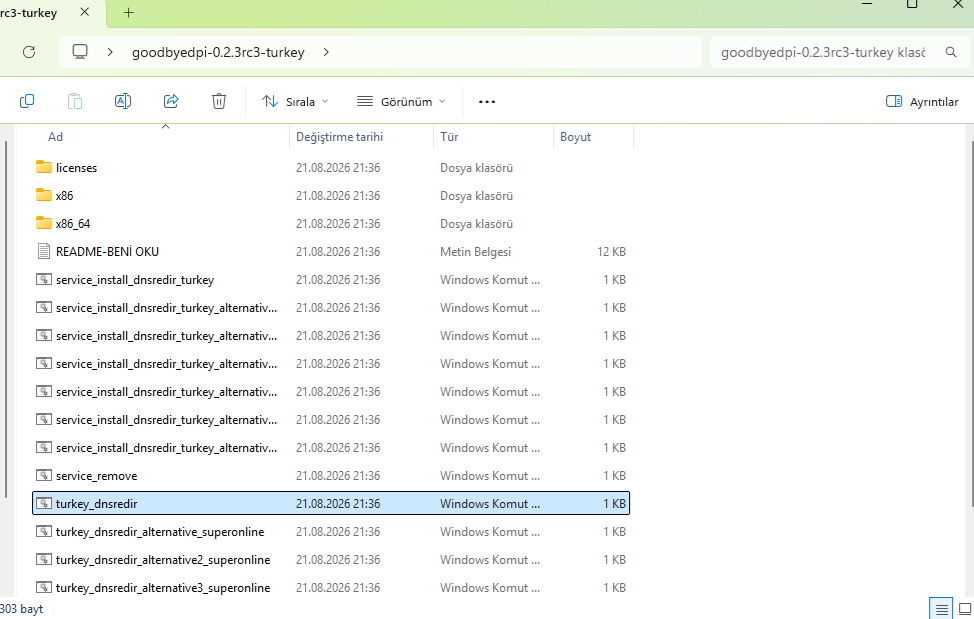Switch to large thumbnails view in the status bar
The image size is (974, 619).
click(x=965, y=609)
